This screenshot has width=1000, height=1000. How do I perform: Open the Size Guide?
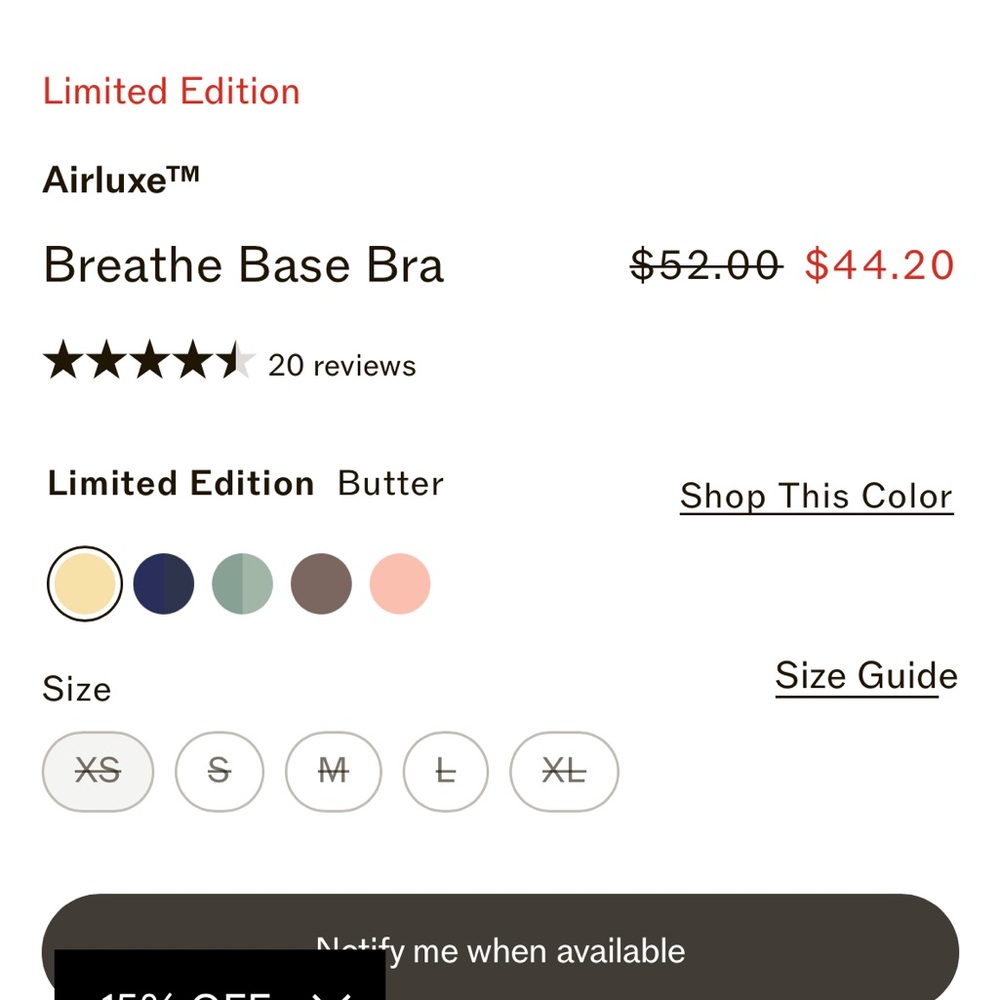pyautogui.click(x=865, y=675)
